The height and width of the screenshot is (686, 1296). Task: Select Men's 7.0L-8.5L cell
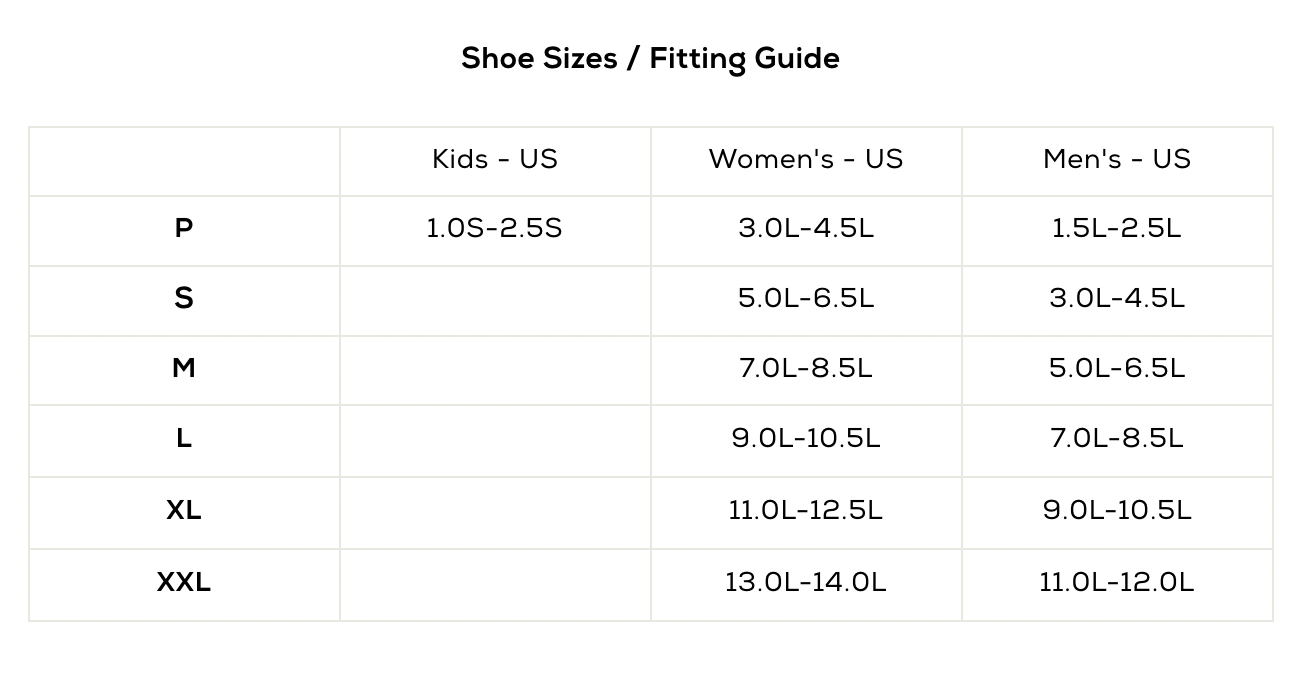(x=1117, y=439)
